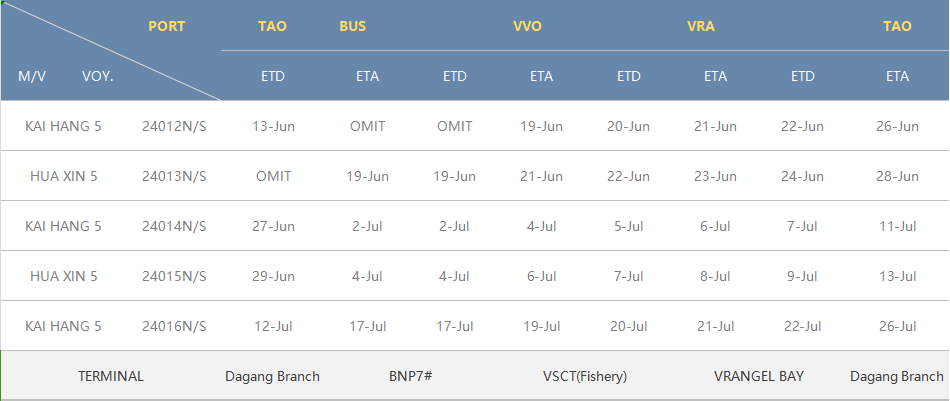The height and width of the screenshot is (401, 950).
Task: Click the BNP7# terminal cell
Action: 411,376
